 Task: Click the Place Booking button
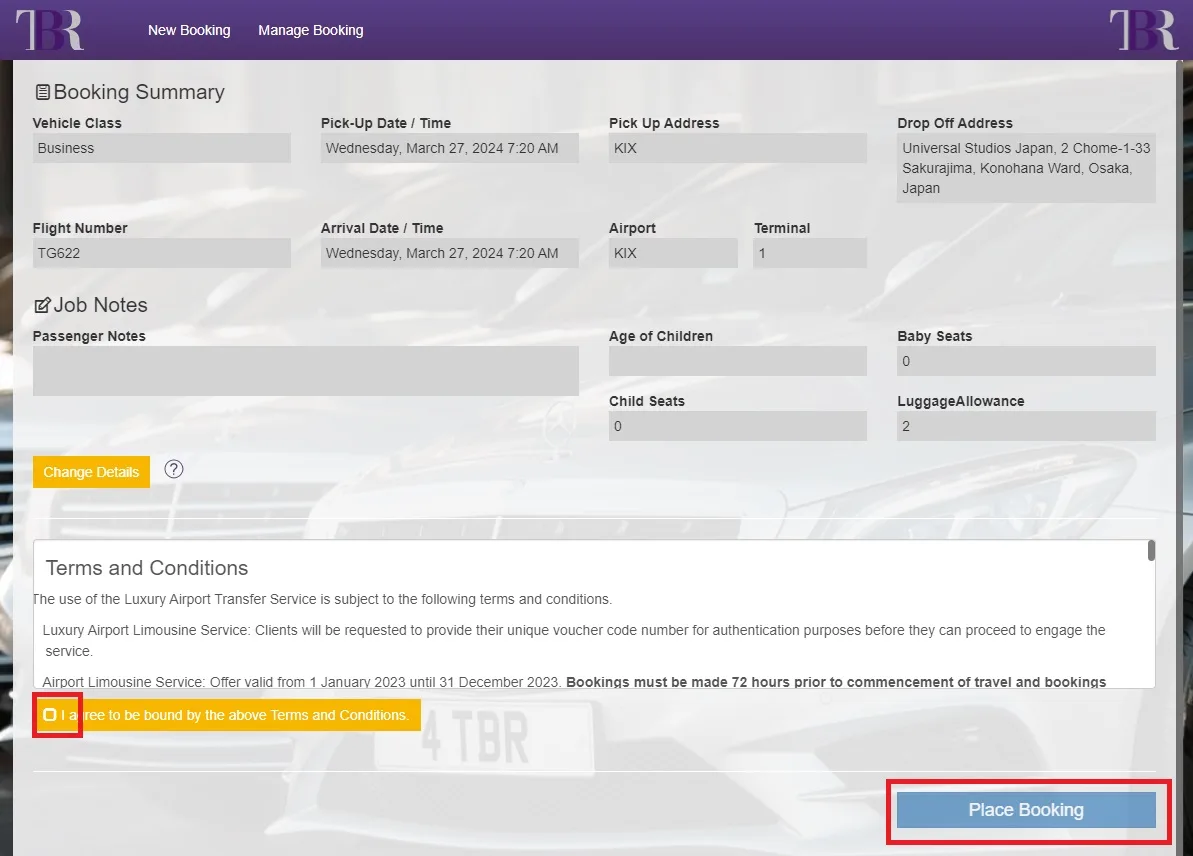(1026, 810)
